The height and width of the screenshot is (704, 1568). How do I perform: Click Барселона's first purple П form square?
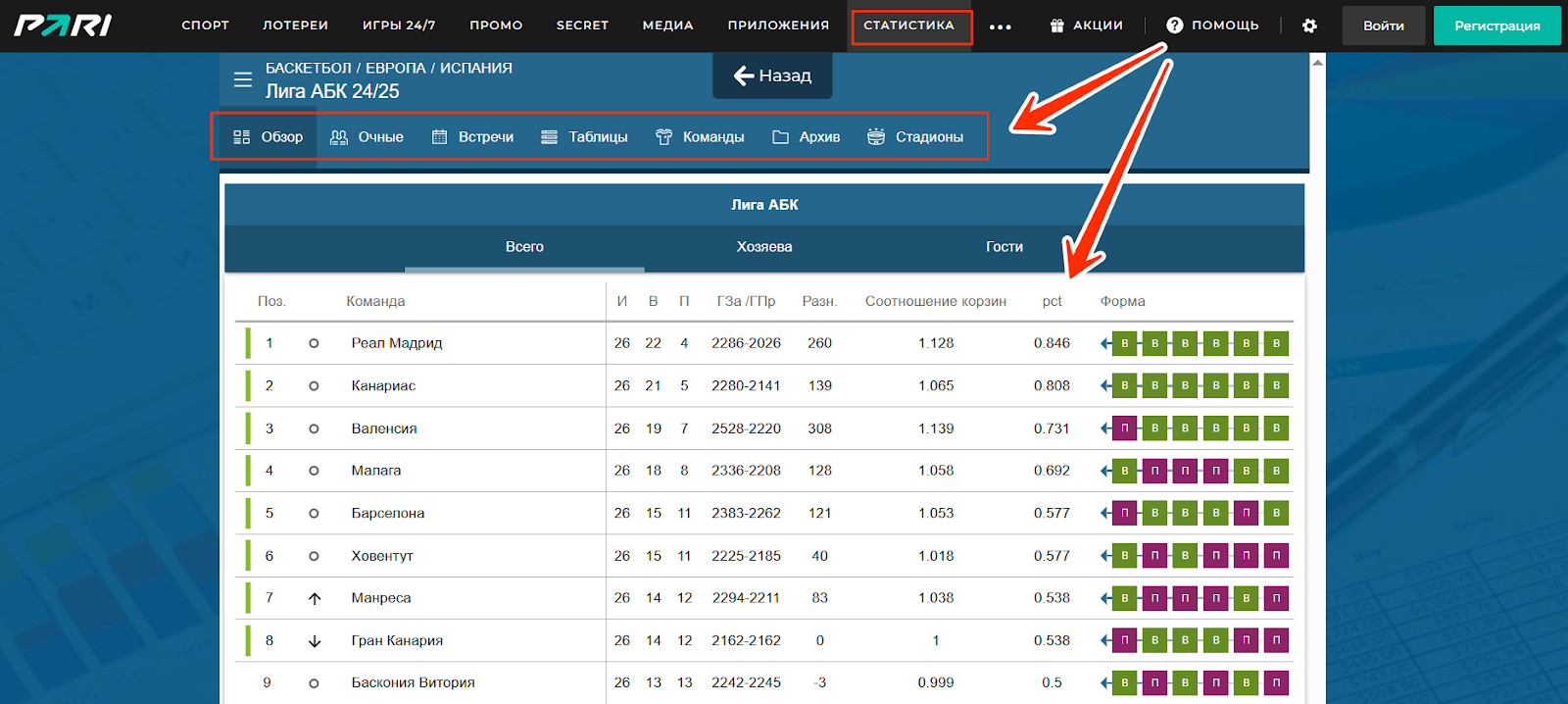click(x=1124, y=513)
